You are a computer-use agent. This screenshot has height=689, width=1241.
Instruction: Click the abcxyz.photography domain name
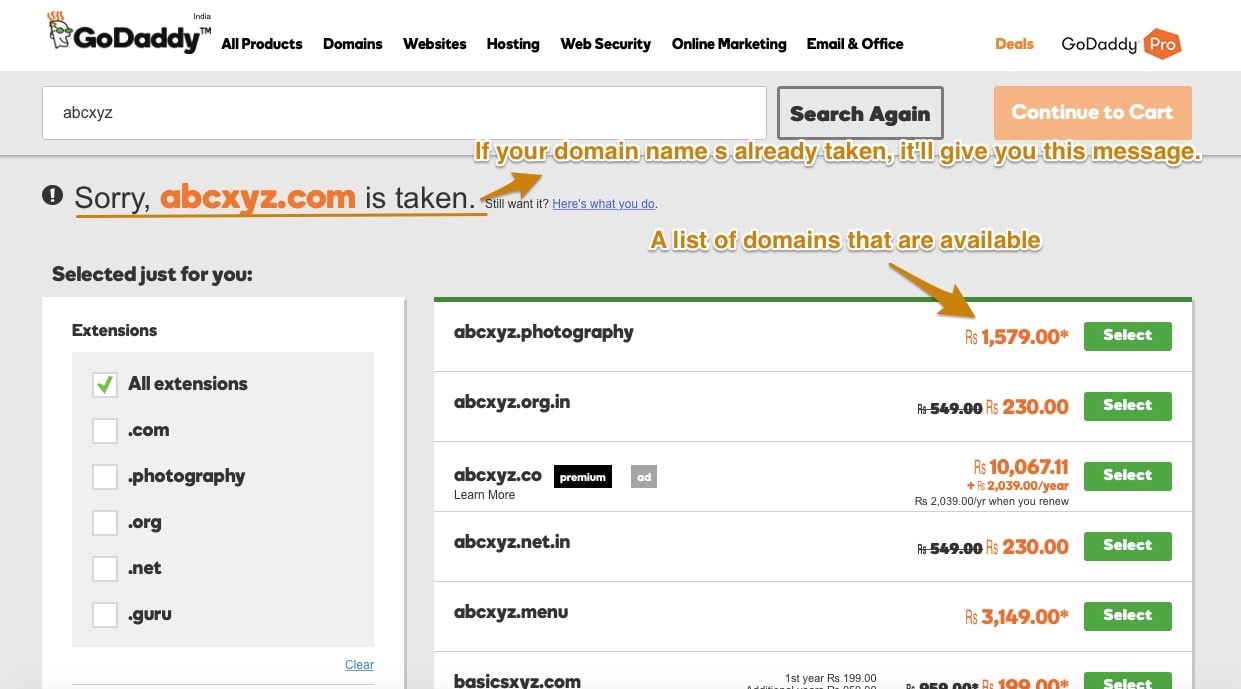[x=543, y=332]
